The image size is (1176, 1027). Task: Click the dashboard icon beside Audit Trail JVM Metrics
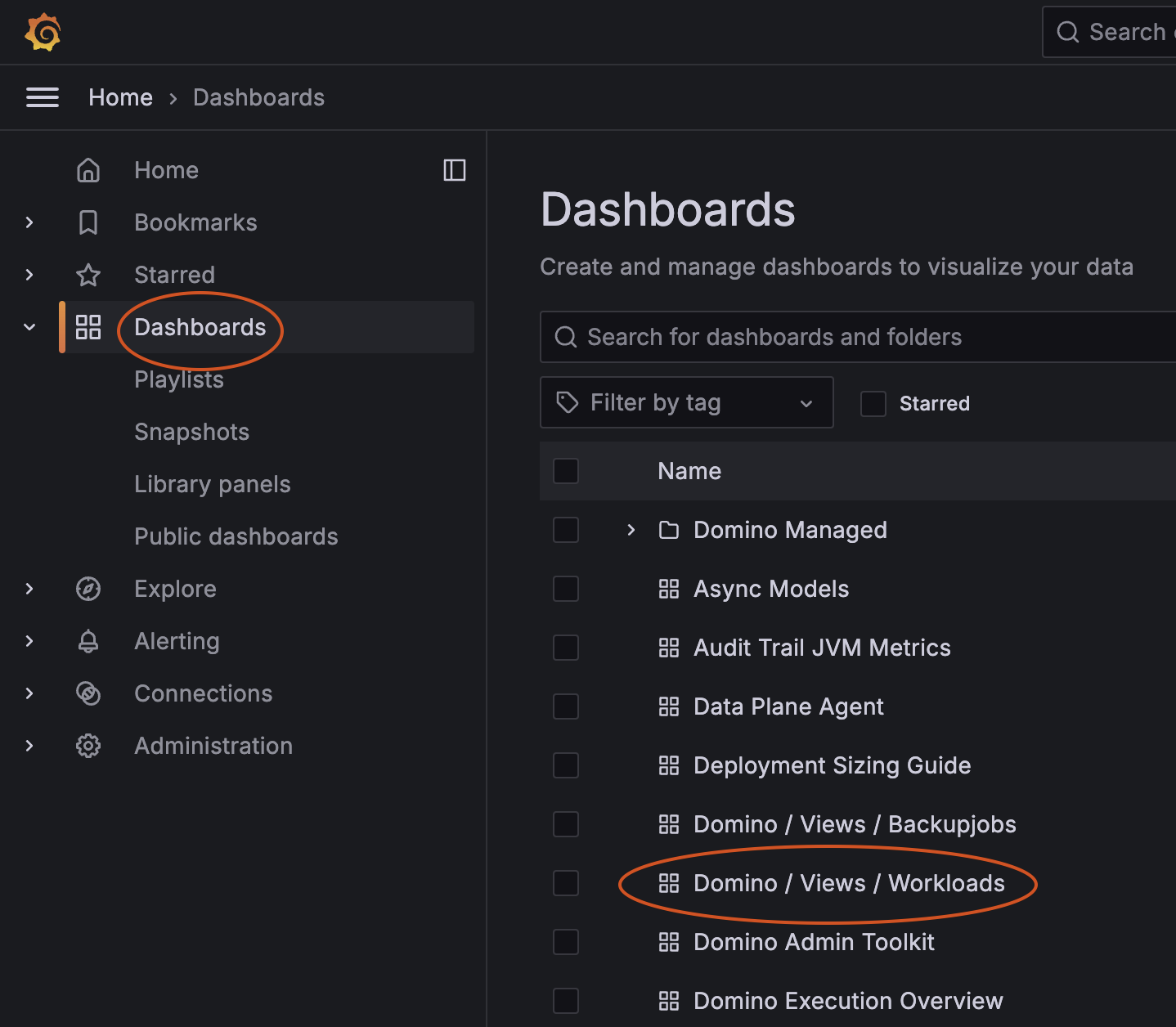click(x=669, y=648)
